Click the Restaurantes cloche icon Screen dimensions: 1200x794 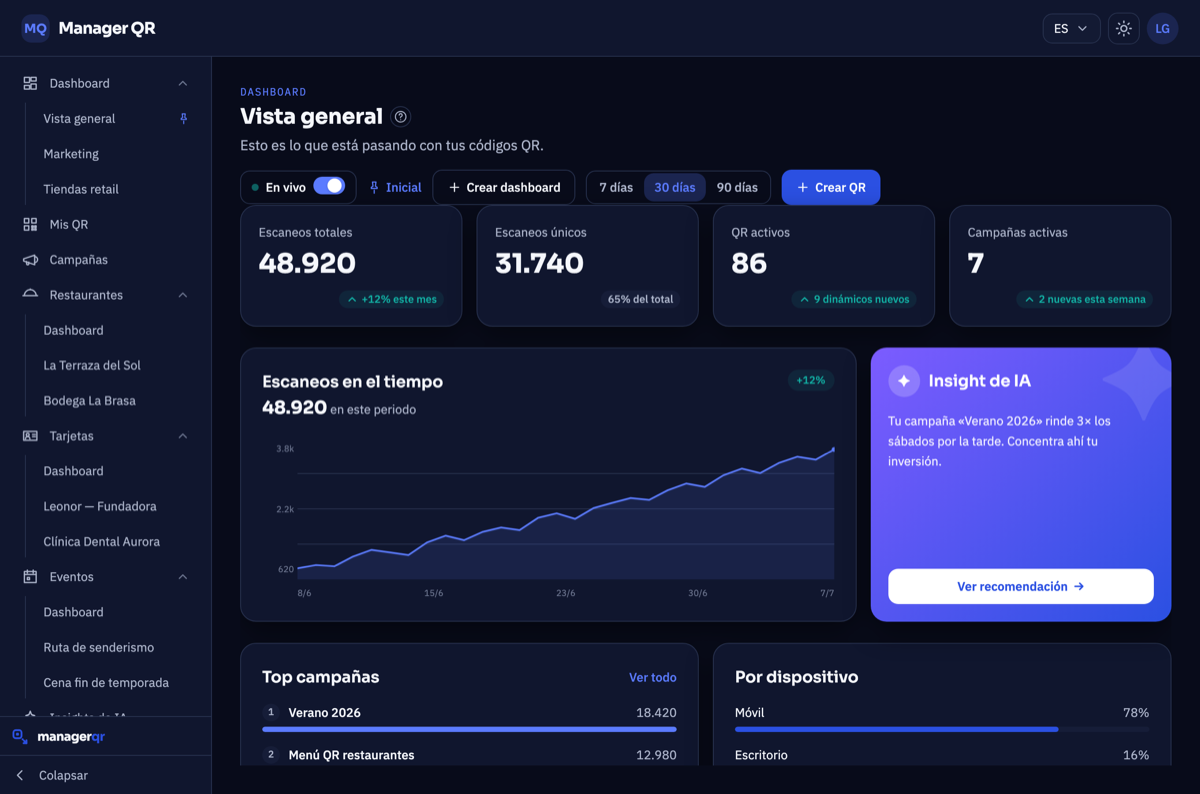pyautogui.click(x=30, y=295)
